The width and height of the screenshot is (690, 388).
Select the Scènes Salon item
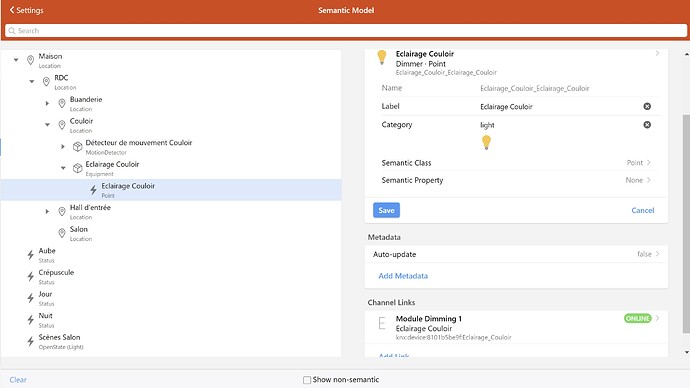pyautogui.click(x=171, y=341)
